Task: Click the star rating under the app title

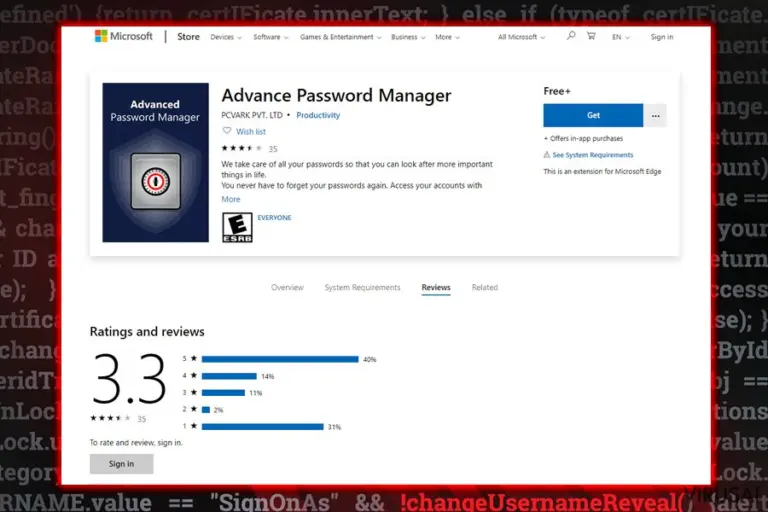Action: 242,148
